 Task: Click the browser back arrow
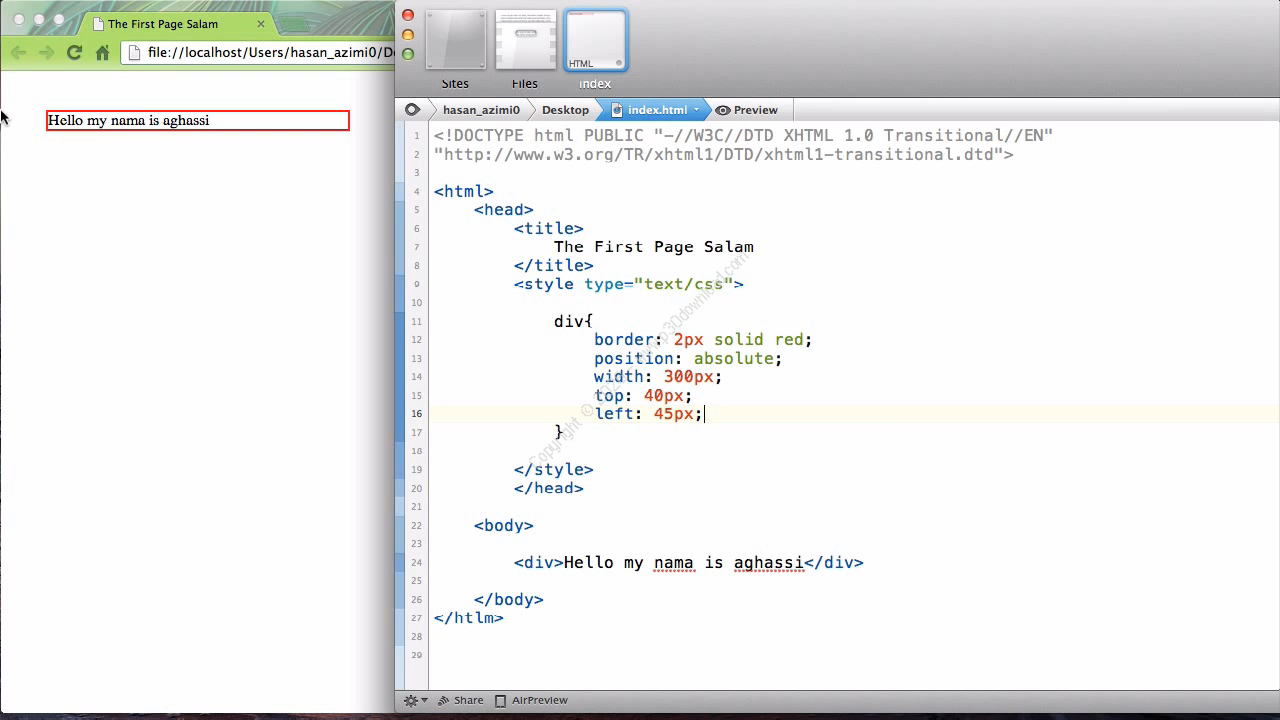pyautogui.click(x=19, y=53)
